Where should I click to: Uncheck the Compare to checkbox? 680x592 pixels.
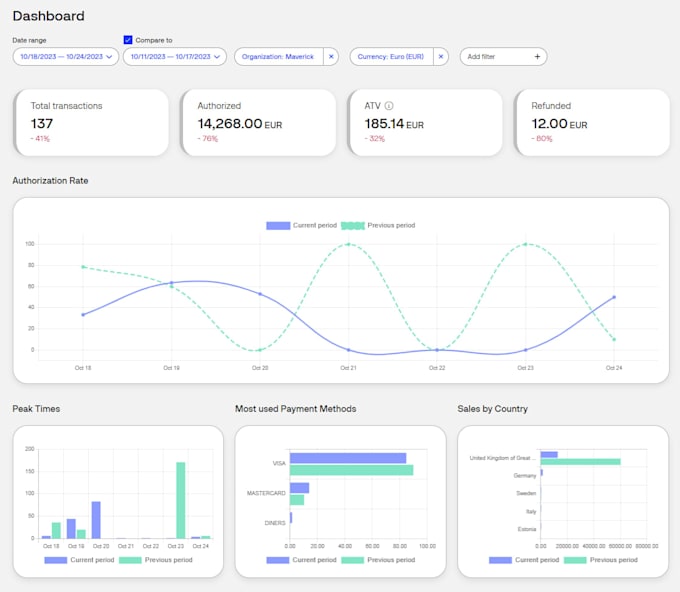(128, 40)
